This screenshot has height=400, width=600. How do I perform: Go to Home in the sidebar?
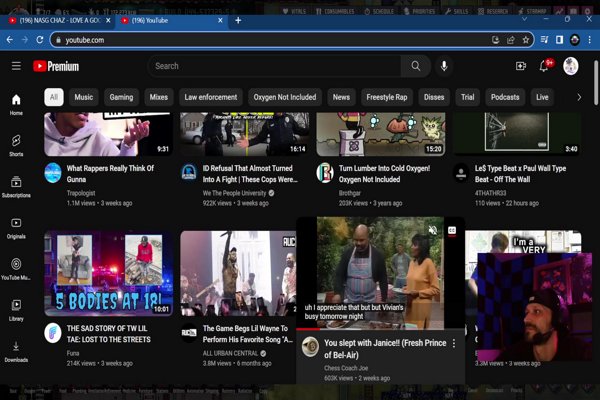[16, 104]
